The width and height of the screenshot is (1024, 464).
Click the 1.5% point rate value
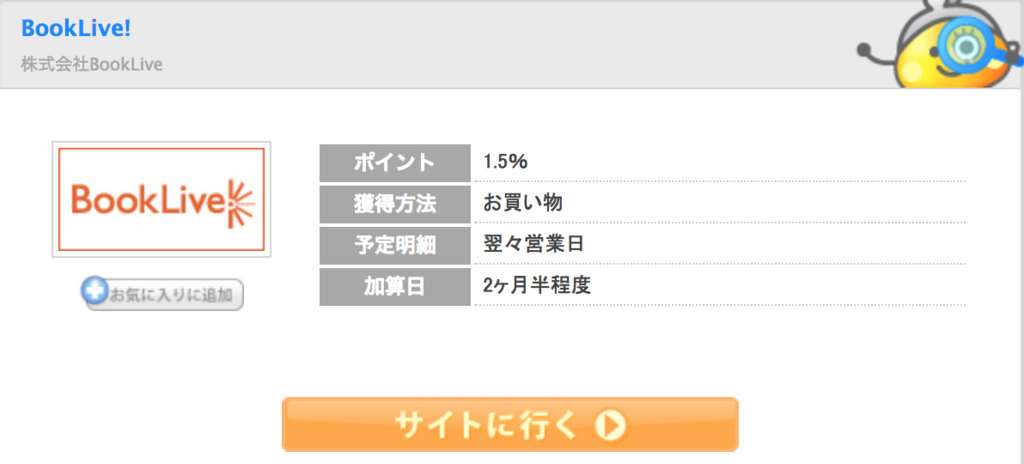[x=505, y=161]
